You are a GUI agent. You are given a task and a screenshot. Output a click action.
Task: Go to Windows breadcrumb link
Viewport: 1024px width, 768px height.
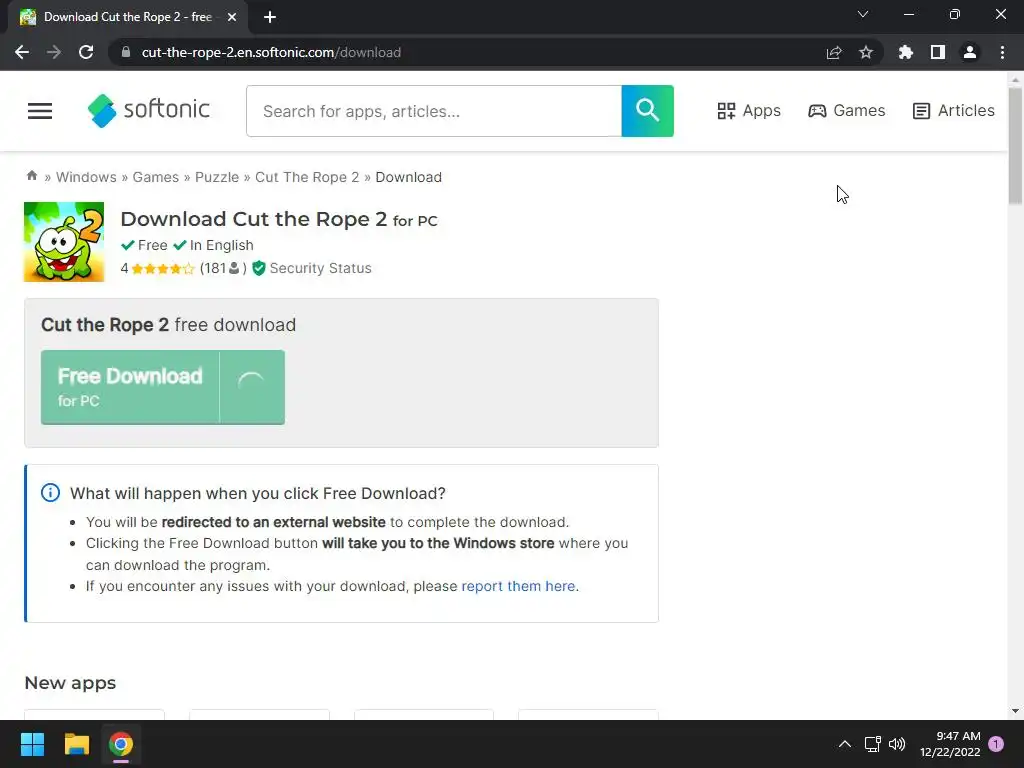click(86, 177)
